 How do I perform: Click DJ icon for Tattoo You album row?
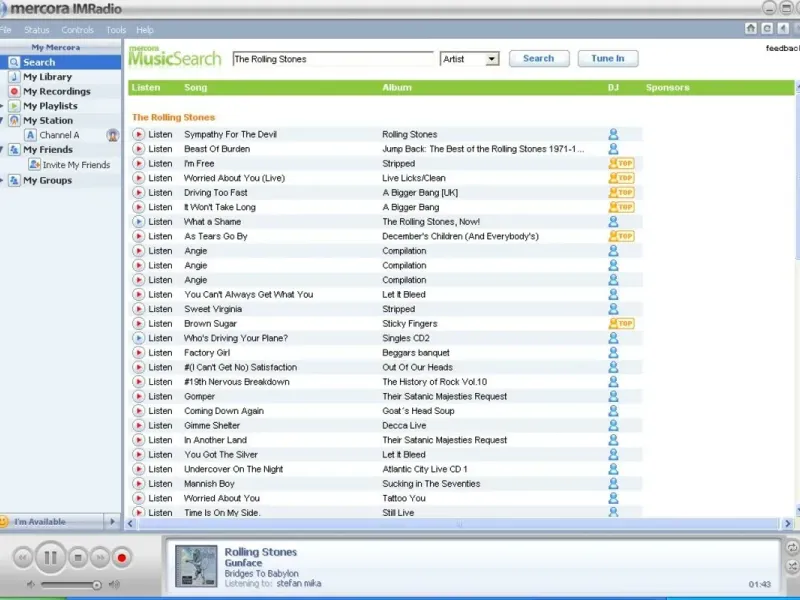tap(613, 498)
